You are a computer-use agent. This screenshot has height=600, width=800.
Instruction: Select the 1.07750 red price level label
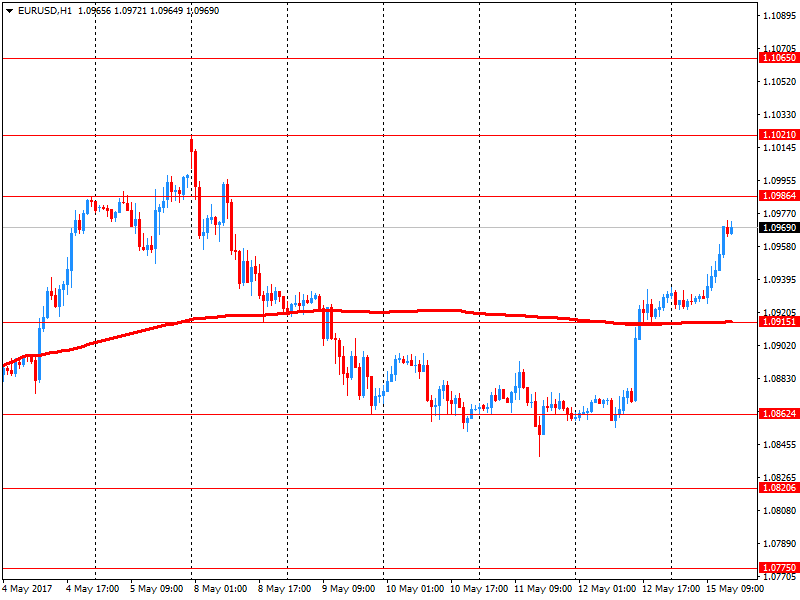click(779, 568)
